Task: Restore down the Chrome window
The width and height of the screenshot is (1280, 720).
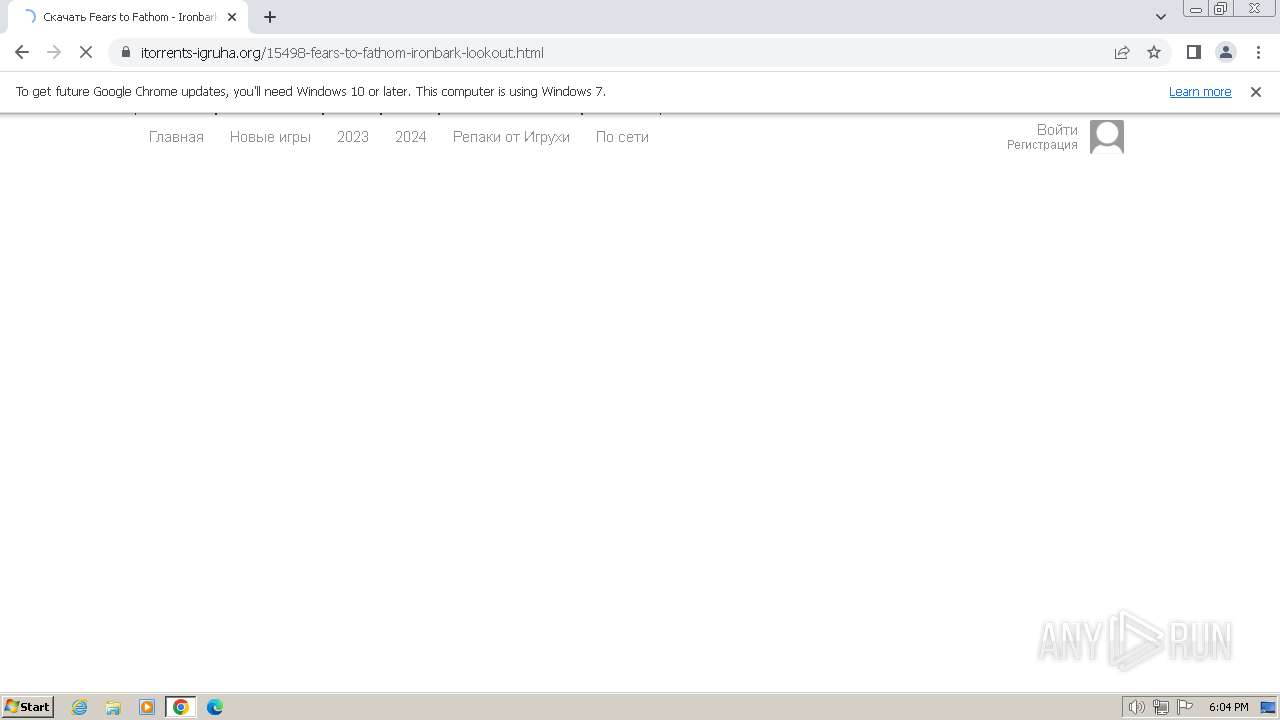Action: (1221, 9)
